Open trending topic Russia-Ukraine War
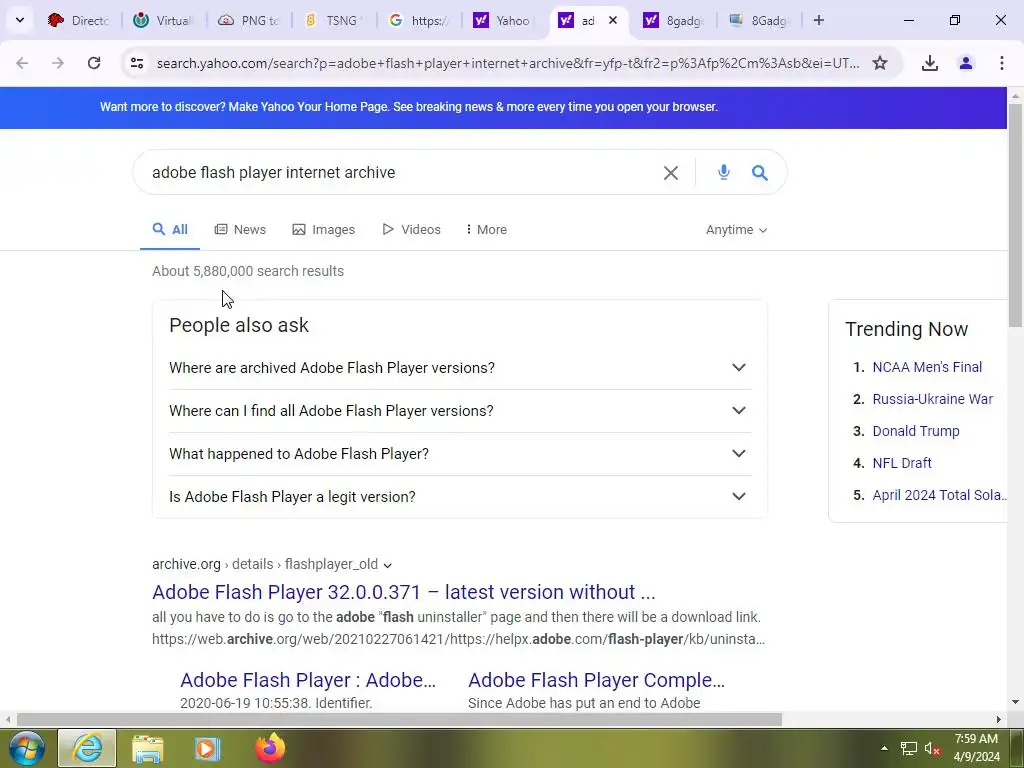The height and width of the screenshot is (768, 1024). 932,399
